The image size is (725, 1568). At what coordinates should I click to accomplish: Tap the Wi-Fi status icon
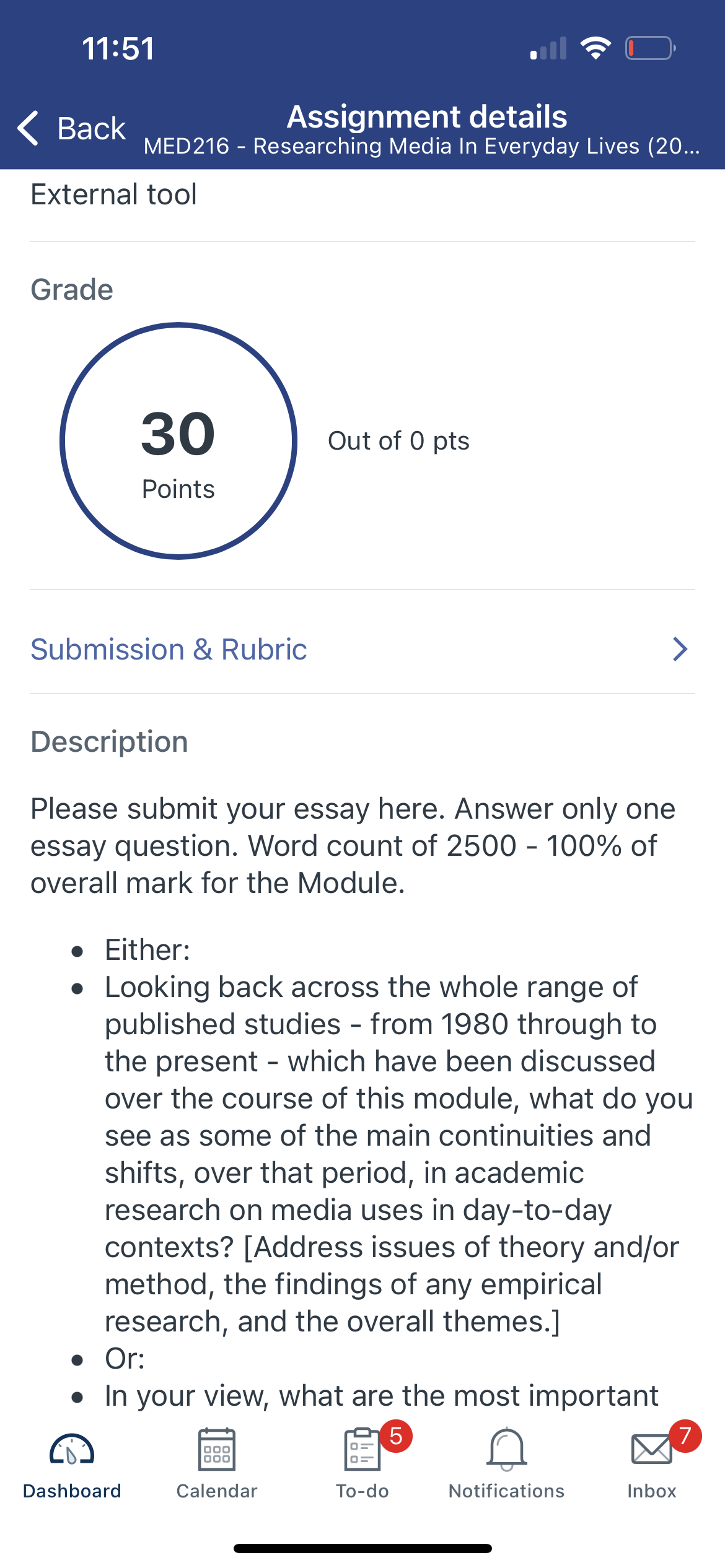coord(595,48)
